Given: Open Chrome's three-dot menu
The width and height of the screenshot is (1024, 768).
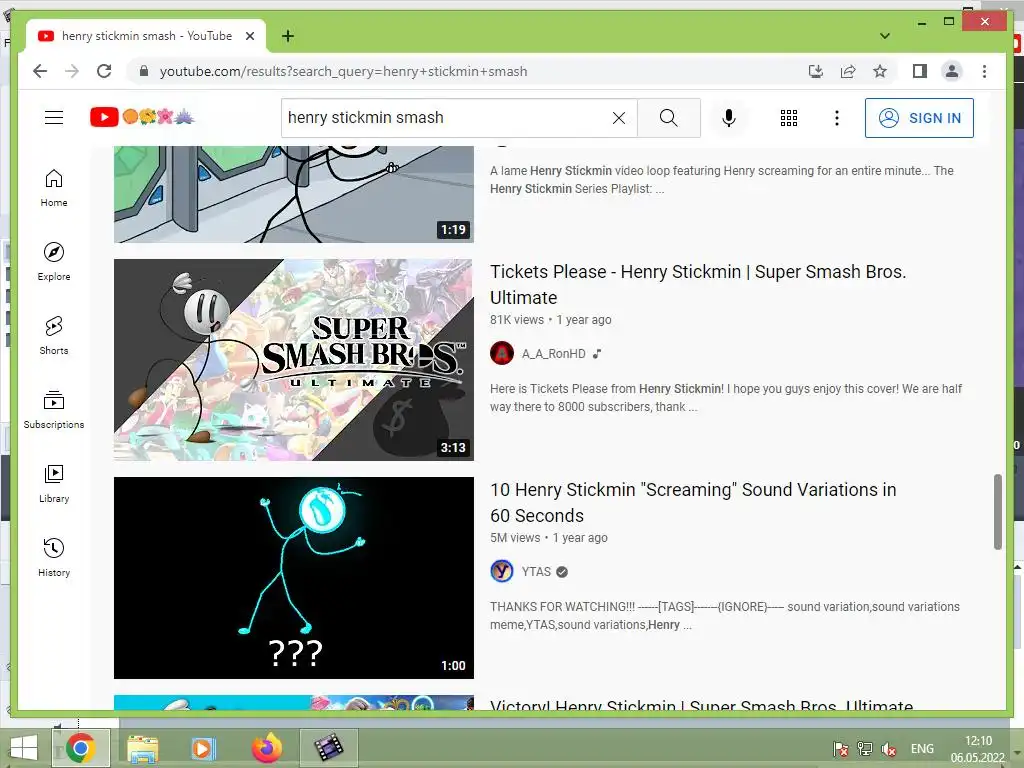Looking at the screenshot, I should coord(984,71).
